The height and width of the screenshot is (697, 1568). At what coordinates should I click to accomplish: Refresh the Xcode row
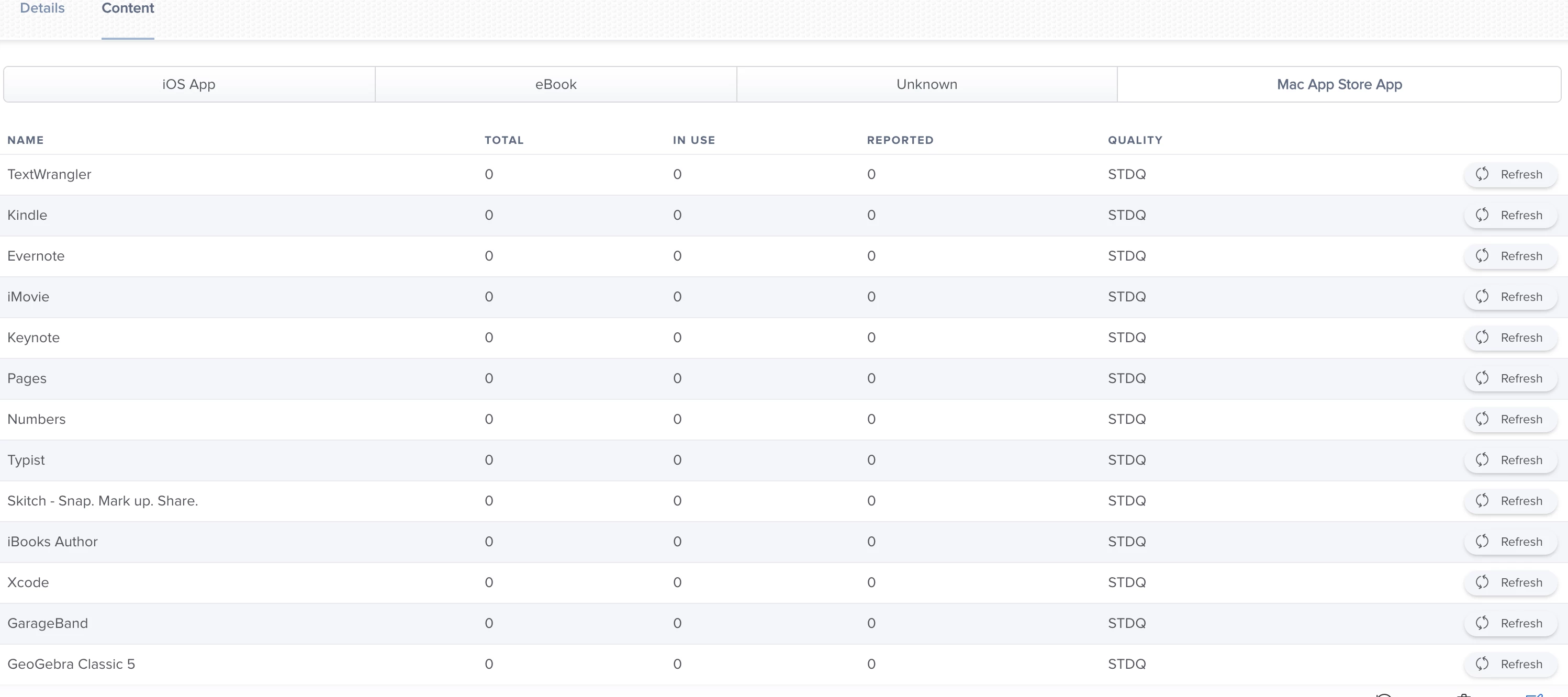1510,582
